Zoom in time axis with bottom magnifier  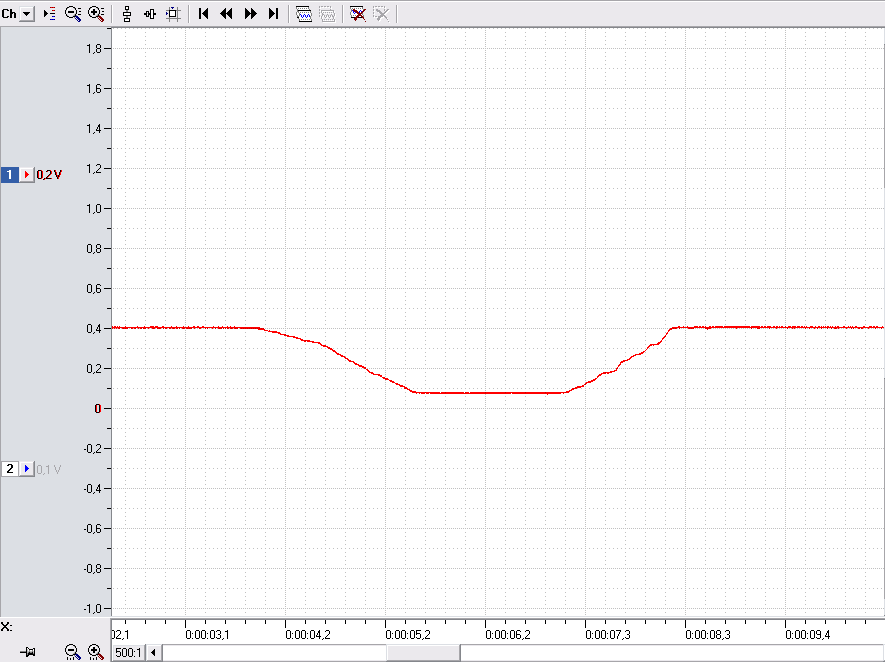[95, 652]
